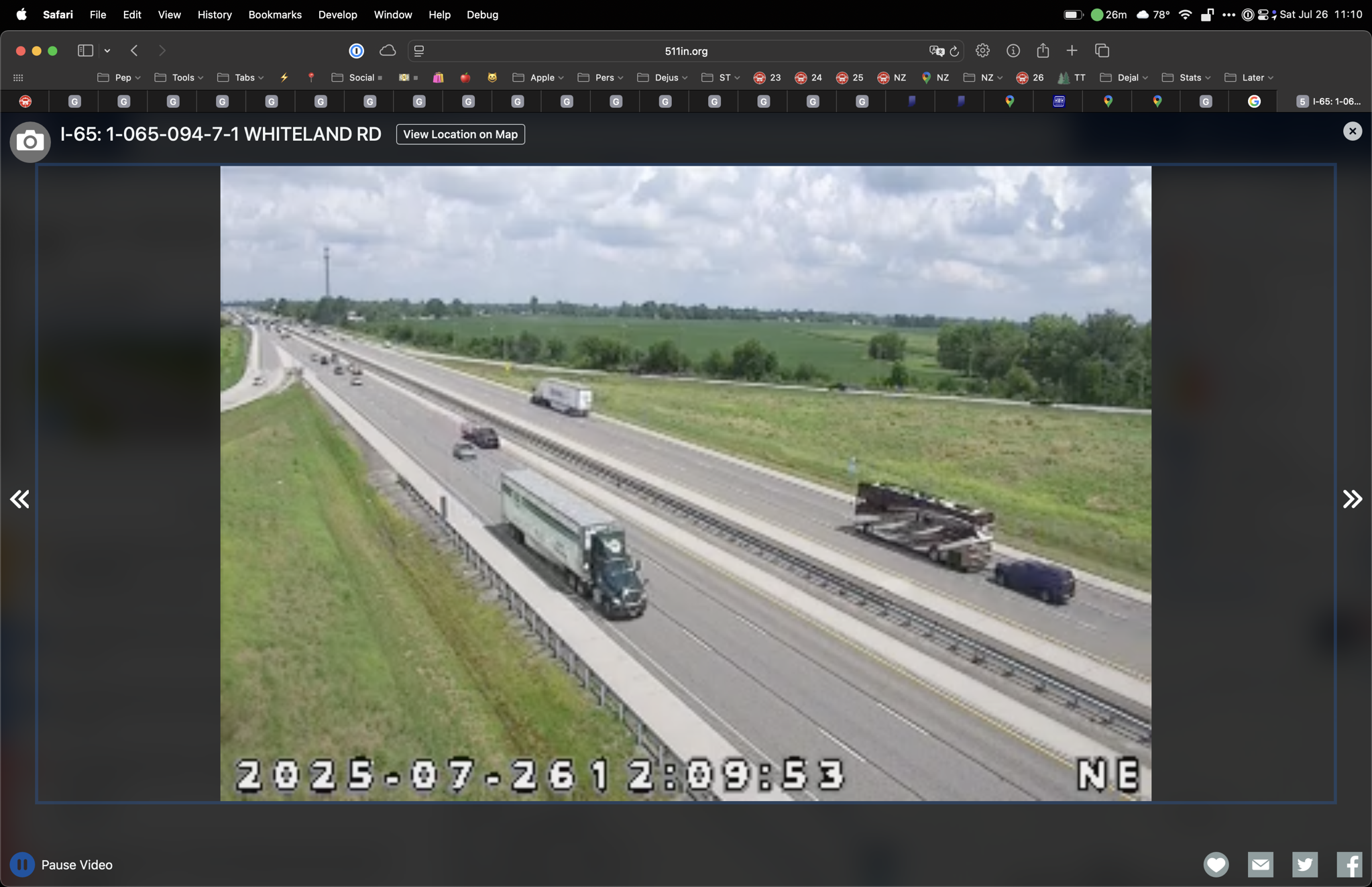This screenshot has height=887, width=1372.
Task: Go back in Safari history
Action: 134,50
